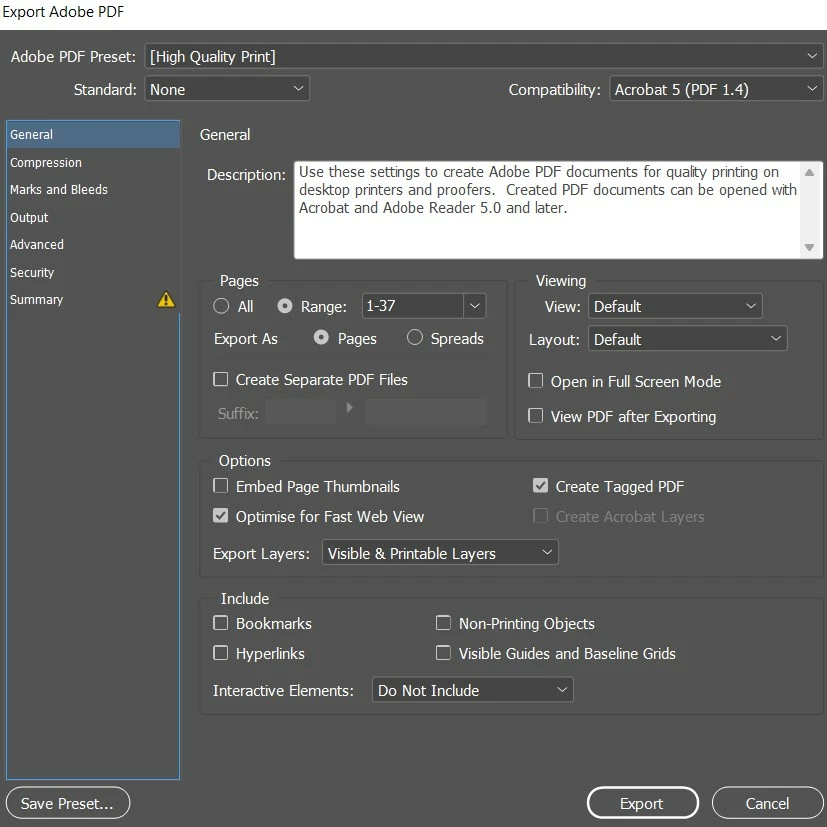Click the Cancel button
This screenshot has width=827, height=827.
point(767,803)
